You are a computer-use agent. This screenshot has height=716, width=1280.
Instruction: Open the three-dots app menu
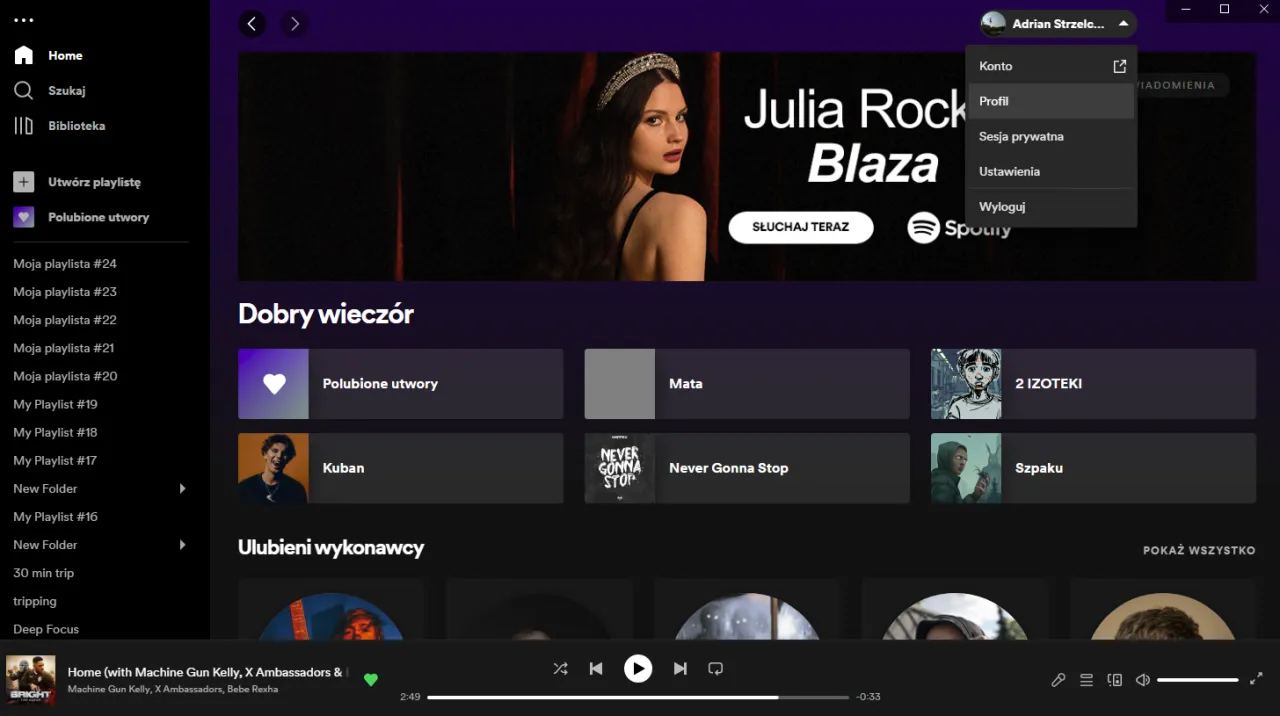pos(23,20)
